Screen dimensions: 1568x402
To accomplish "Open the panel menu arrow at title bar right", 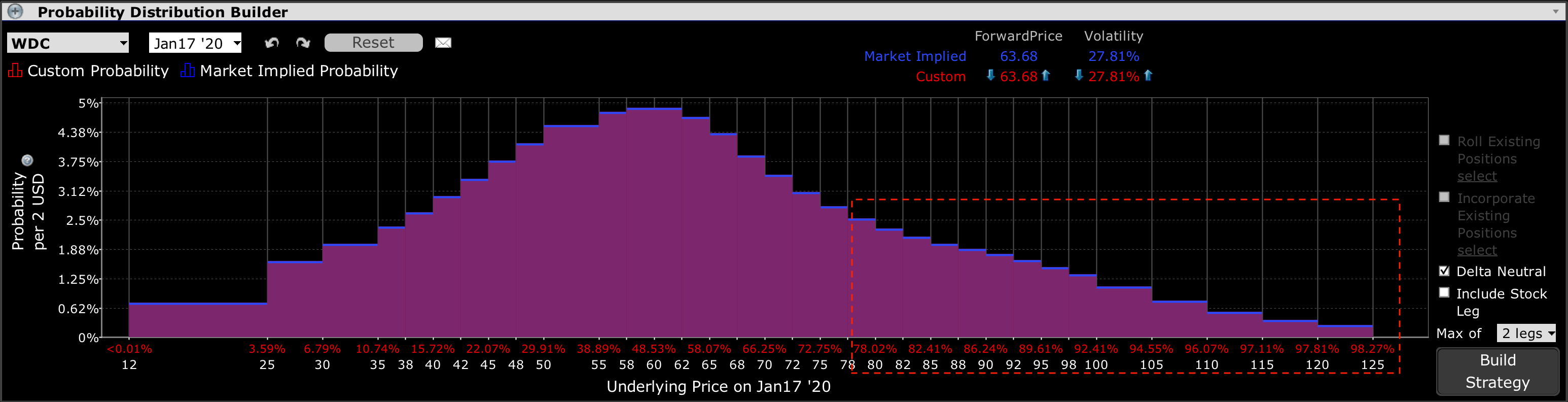I will click(1556, 12).
